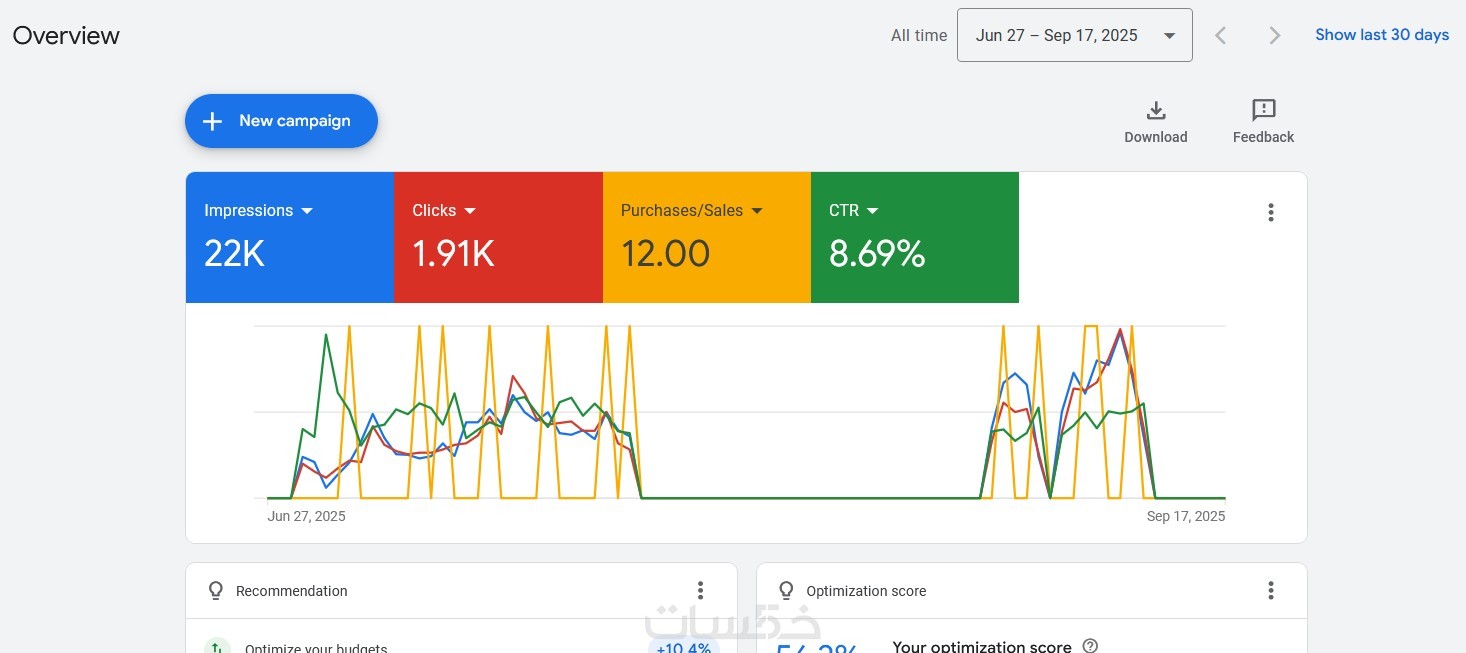This screenshot has height=653, width=1466.
Task: Open scorecard chart three-dot menu
Action: (x=1271, y=212)
